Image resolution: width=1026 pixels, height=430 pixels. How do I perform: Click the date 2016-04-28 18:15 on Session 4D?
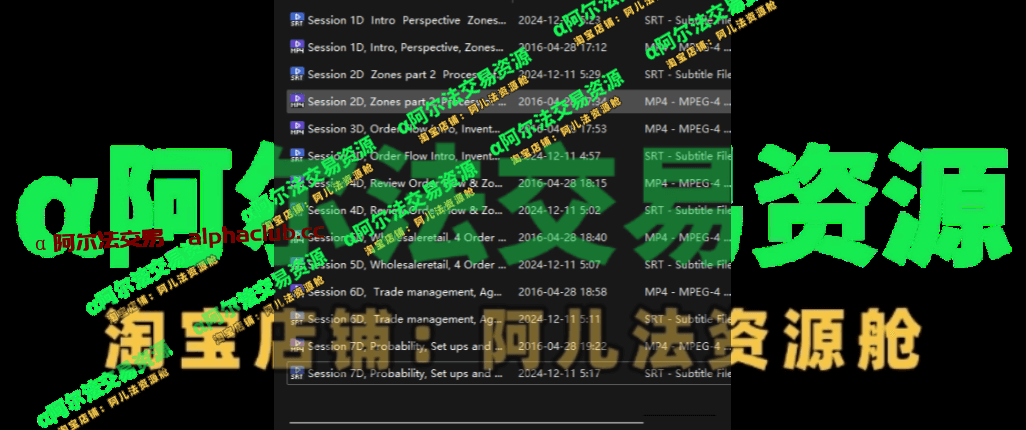click(x=562, y=183)
